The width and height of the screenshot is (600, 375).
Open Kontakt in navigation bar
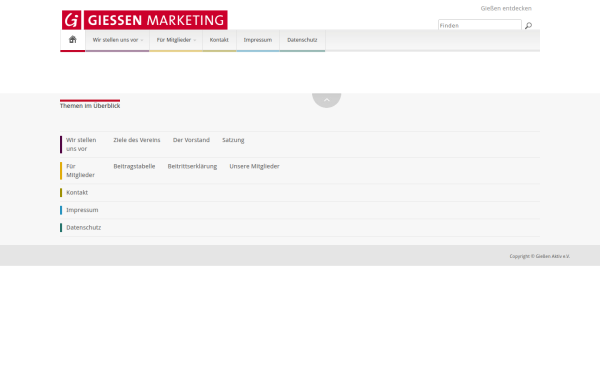coord(219,40)
